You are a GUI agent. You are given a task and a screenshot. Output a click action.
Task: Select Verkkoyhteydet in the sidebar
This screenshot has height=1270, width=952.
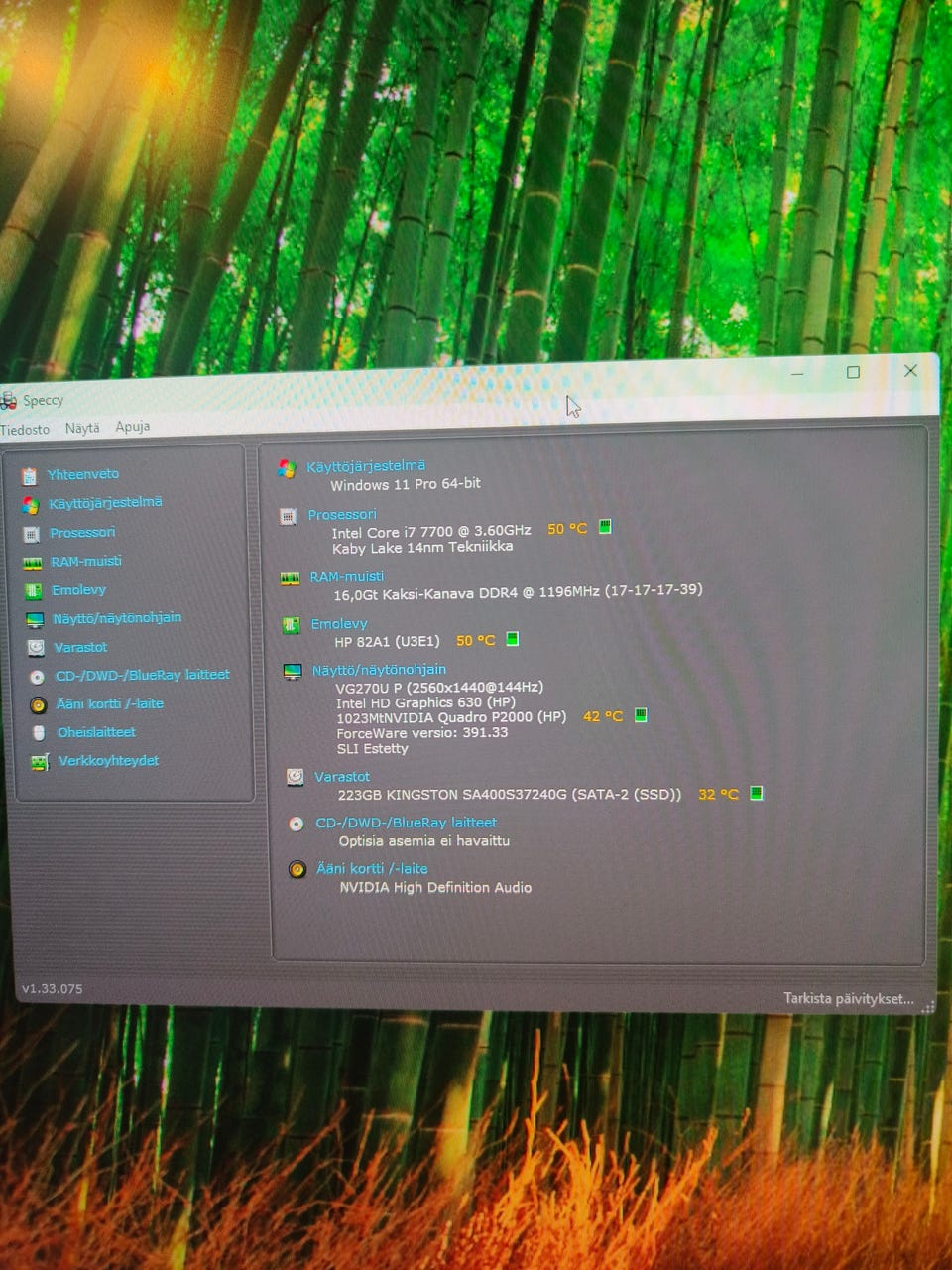point(108,760)
